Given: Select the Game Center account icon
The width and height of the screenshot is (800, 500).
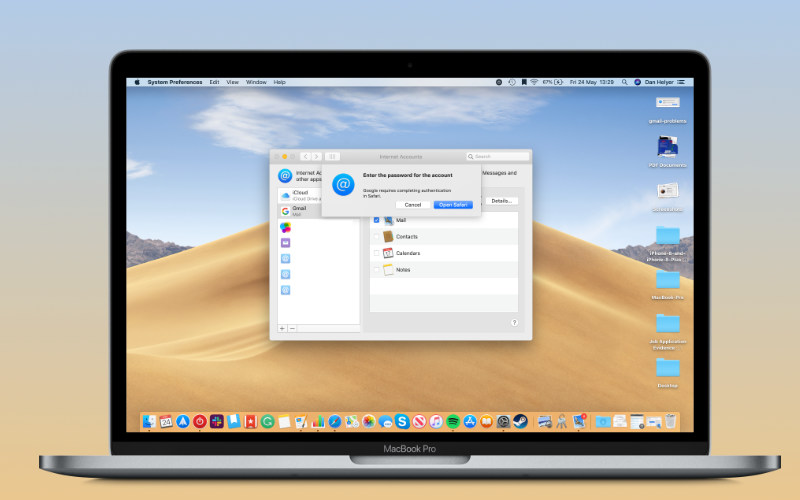Looking at the screenshot, I should tap(285, 227).
